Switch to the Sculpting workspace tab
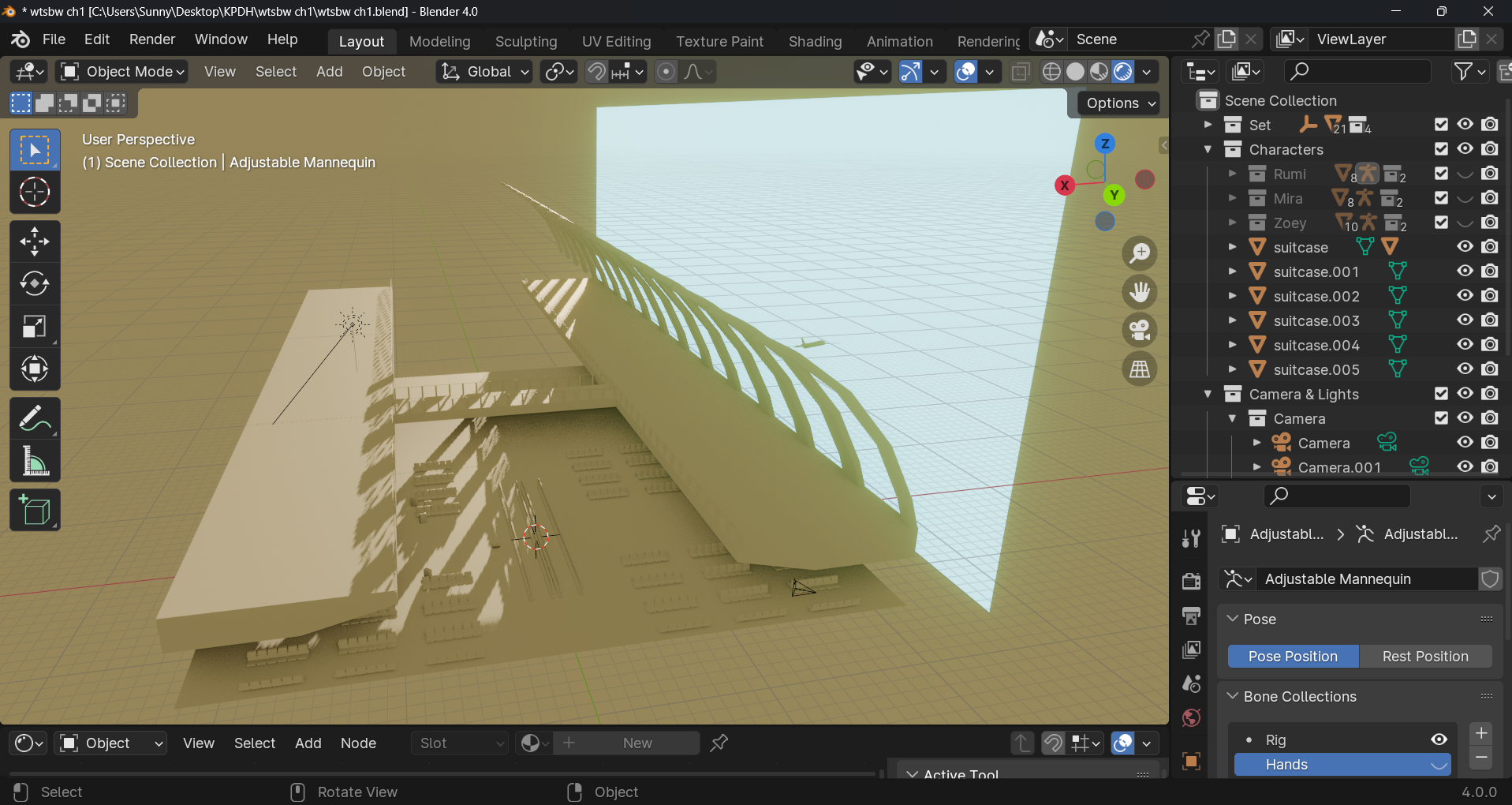 [526, 42]
